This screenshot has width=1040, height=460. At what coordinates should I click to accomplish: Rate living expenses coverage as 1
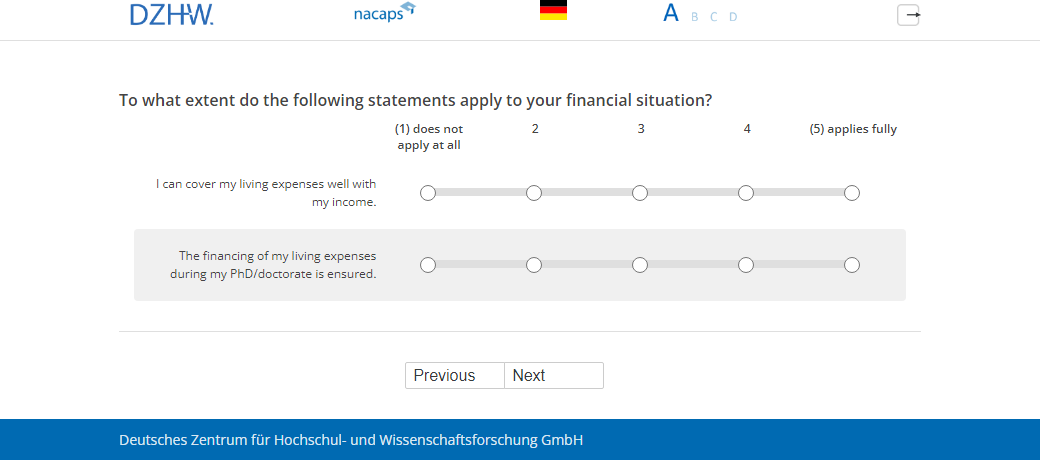428,193
